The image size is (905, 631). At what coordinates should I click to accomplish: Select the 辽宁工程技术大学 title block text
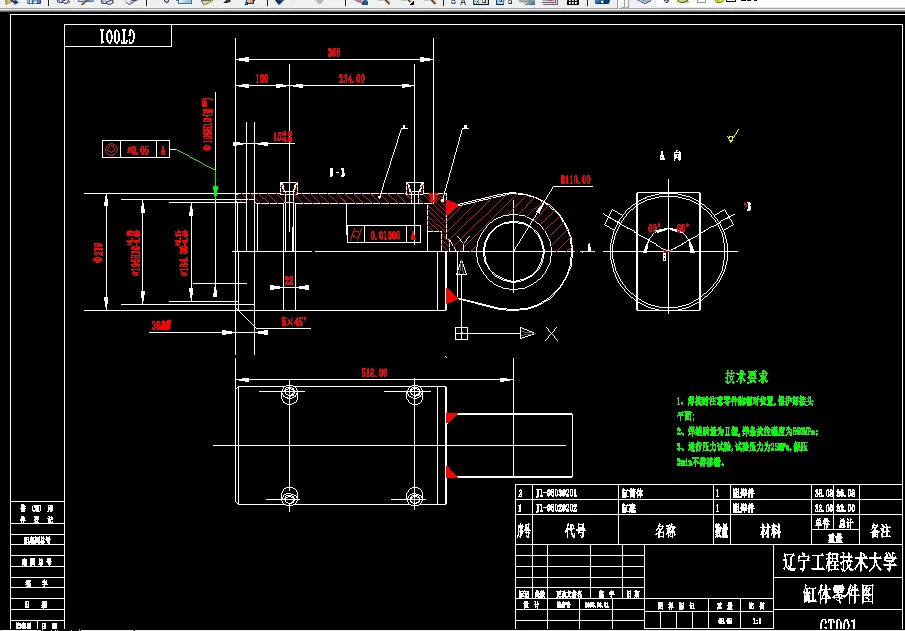tap(839, 561)
